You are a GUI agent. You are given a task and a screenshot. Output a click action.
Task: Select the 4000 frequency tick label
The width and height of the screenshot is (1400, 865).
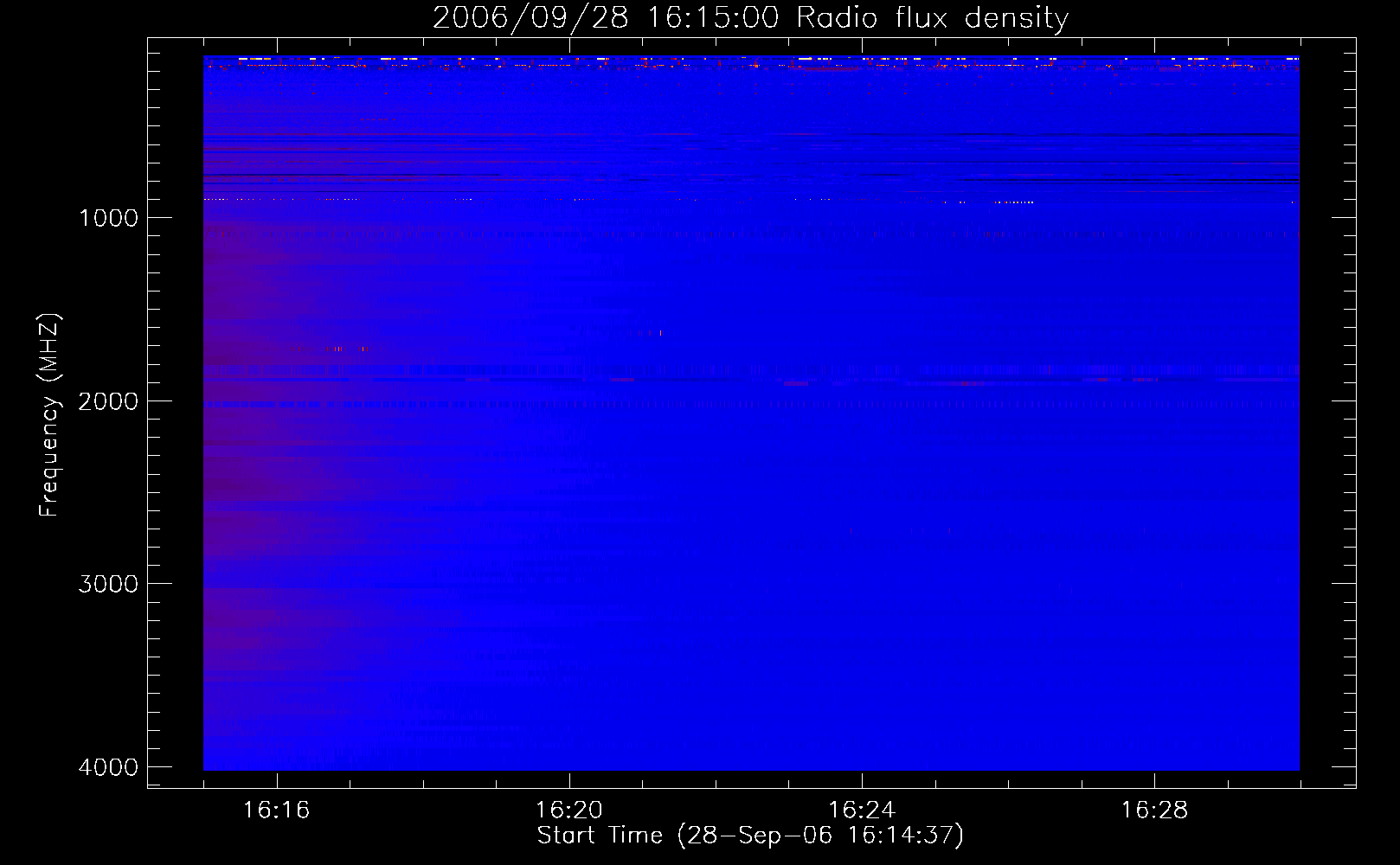click(108, 767)
